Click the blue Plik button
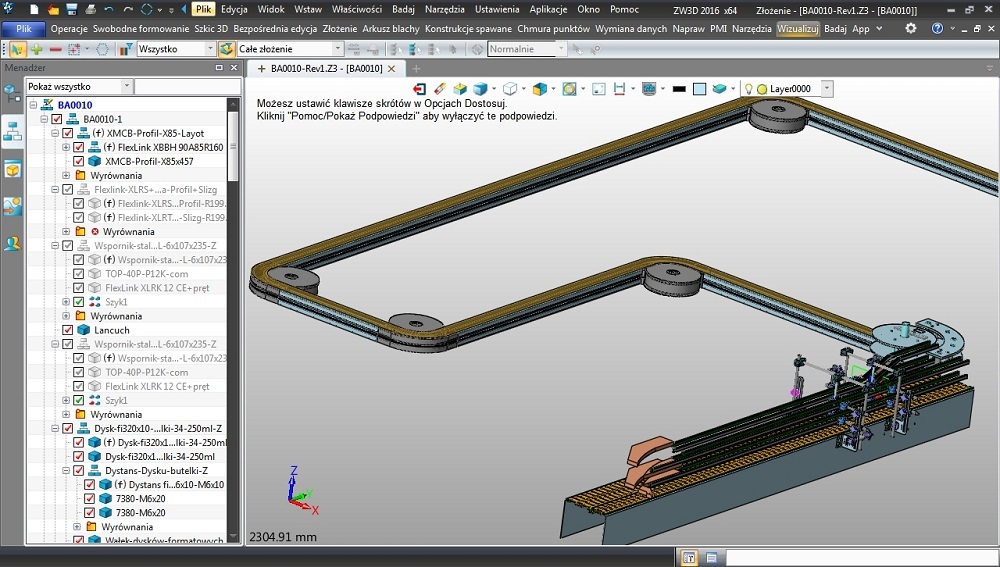Image resolution: width=1000 pixels, height=567 pixels. click(x=23, y=29)
